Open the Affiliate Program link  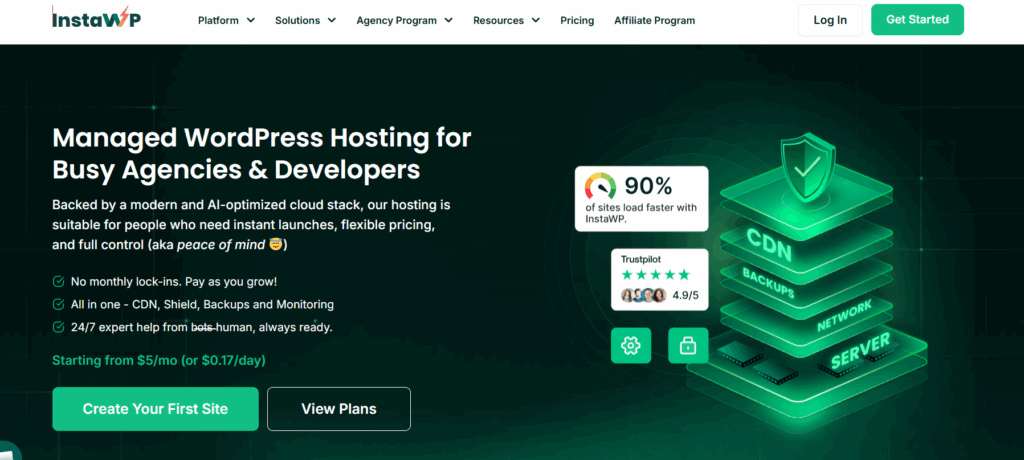point(654,20)
